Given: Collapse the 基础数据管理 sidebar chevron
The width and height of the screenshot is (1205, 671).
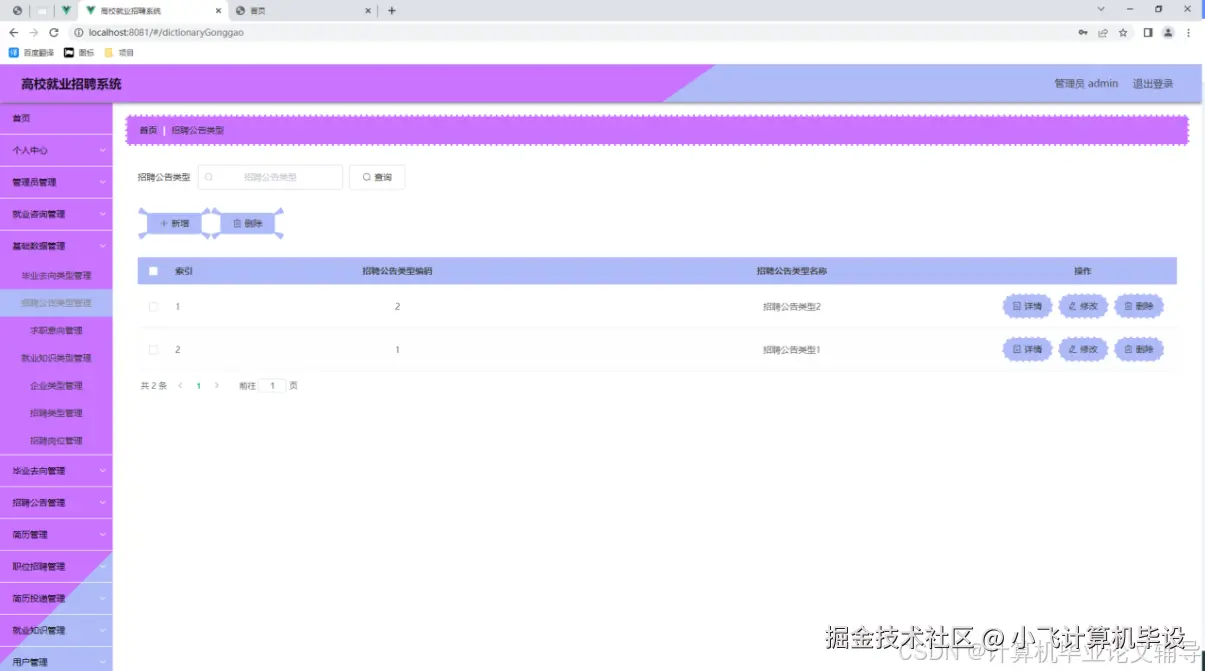Looking at the screenshot, I should [x=102, y=246].
